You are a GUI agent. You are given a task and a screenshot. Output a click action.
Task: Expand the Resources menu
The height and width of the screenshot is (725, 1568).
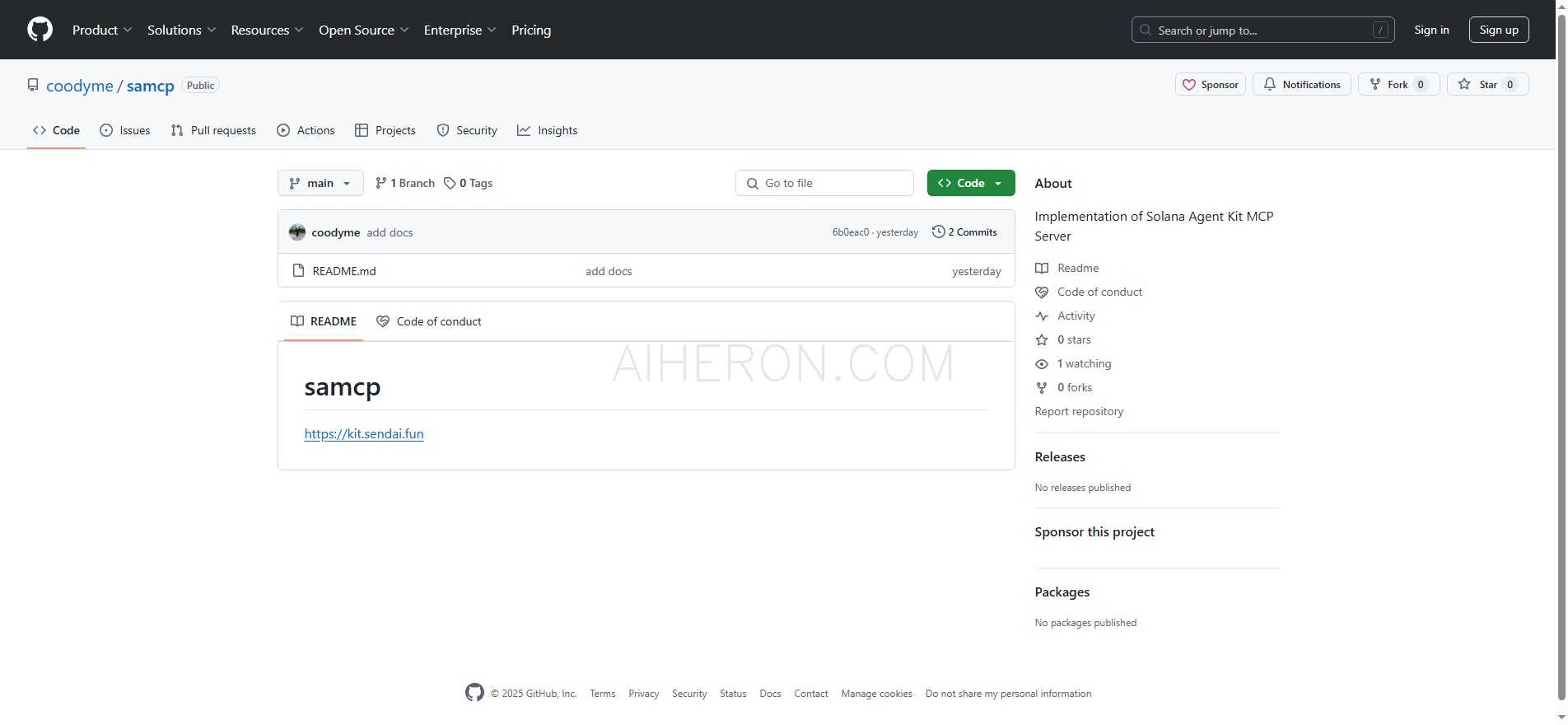coord(267,30)
